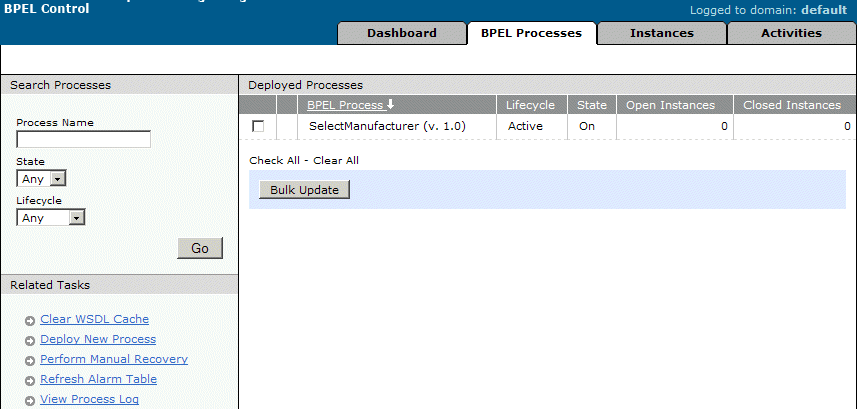Click the BPEL Control title
The image size is (857, 409).
(46, 9)
